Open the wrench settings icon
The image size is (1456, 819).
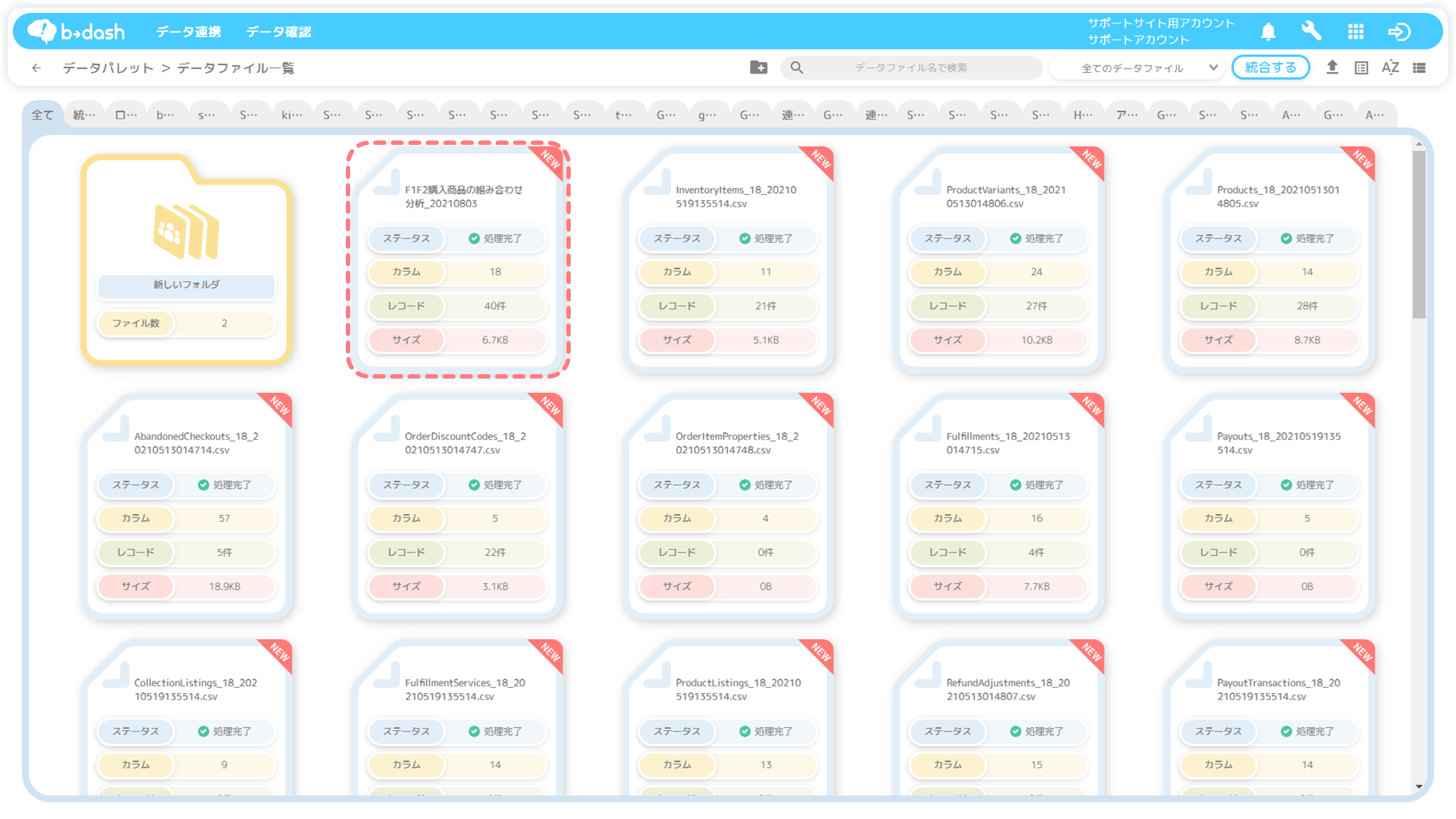[x=1311, y=31]
